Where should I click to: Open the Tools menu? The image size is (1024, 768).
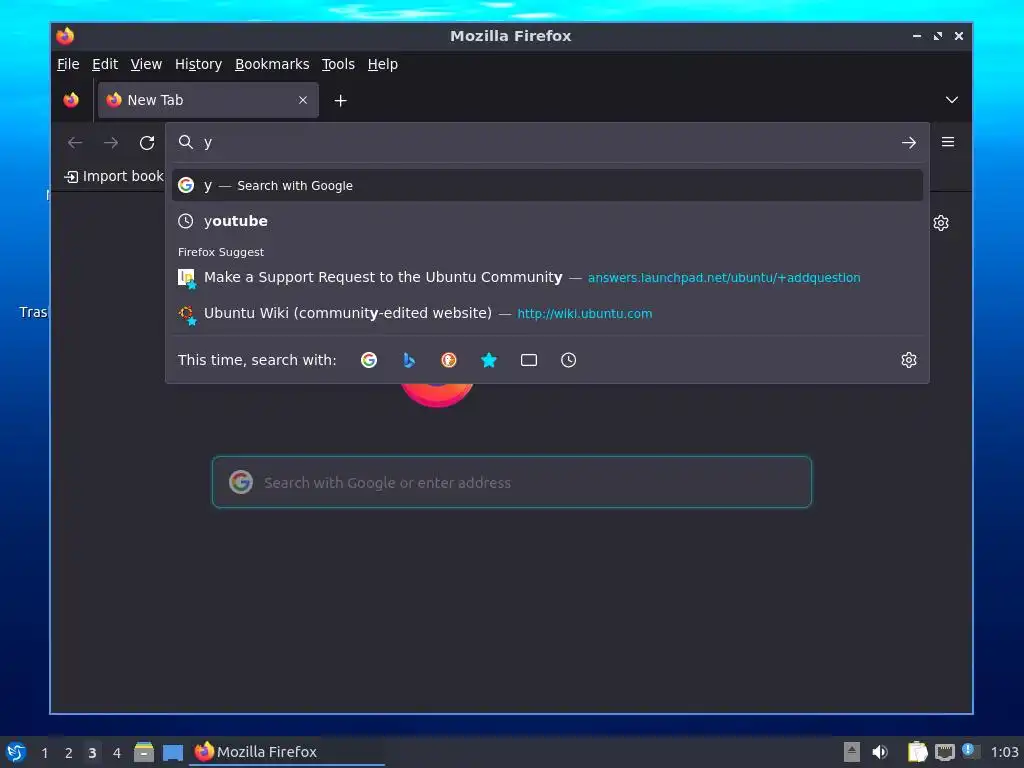(338, 64)
